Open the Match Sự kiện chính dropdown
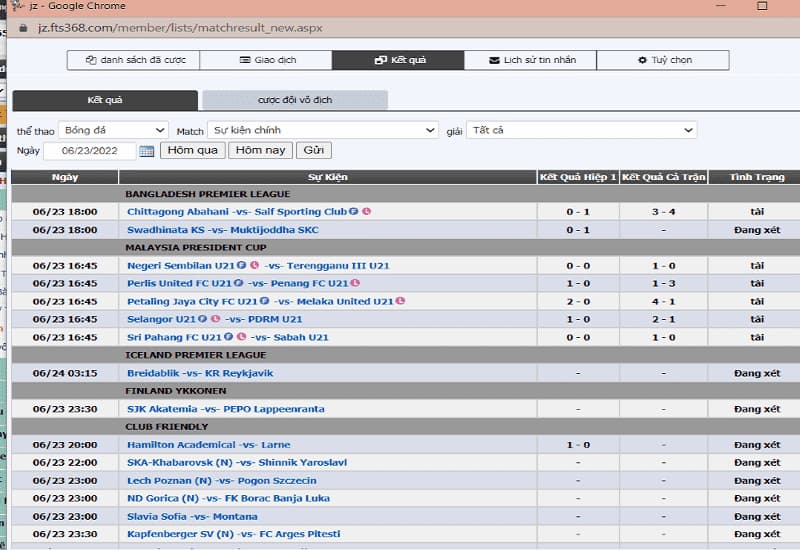 pos(323,130)
